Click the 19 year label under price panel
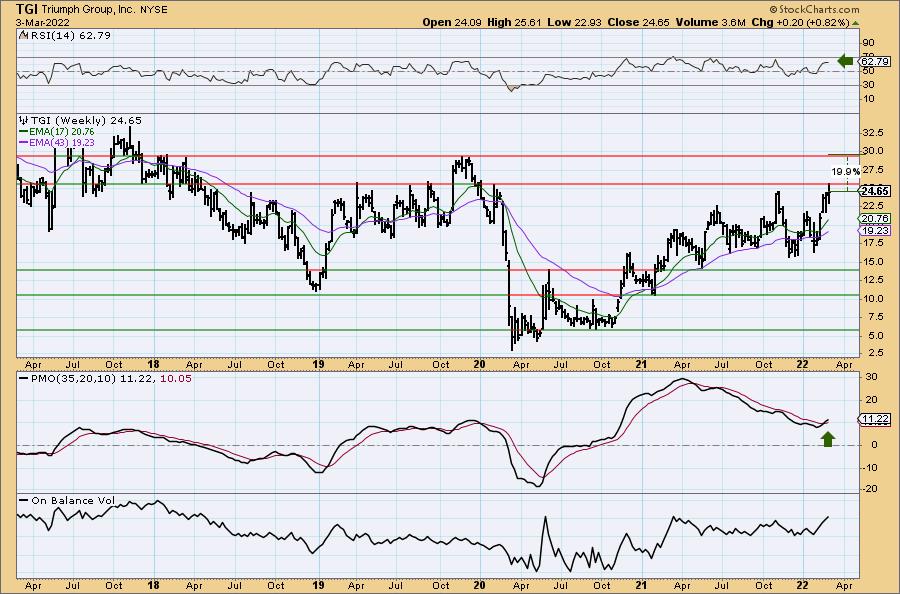 tap(319, 364)
